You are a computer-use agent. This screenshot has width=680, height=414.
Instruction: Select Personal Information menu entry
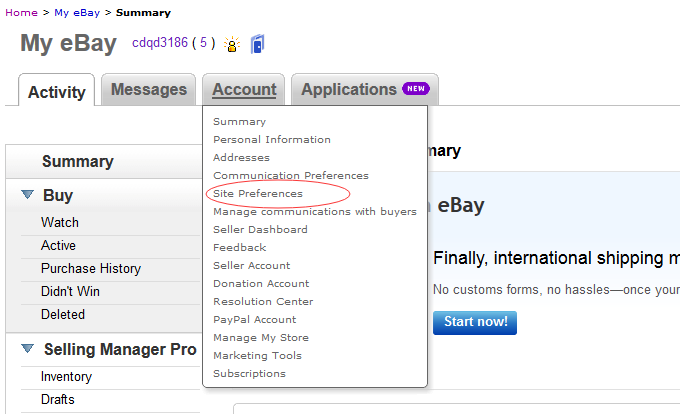click(272, 140)
